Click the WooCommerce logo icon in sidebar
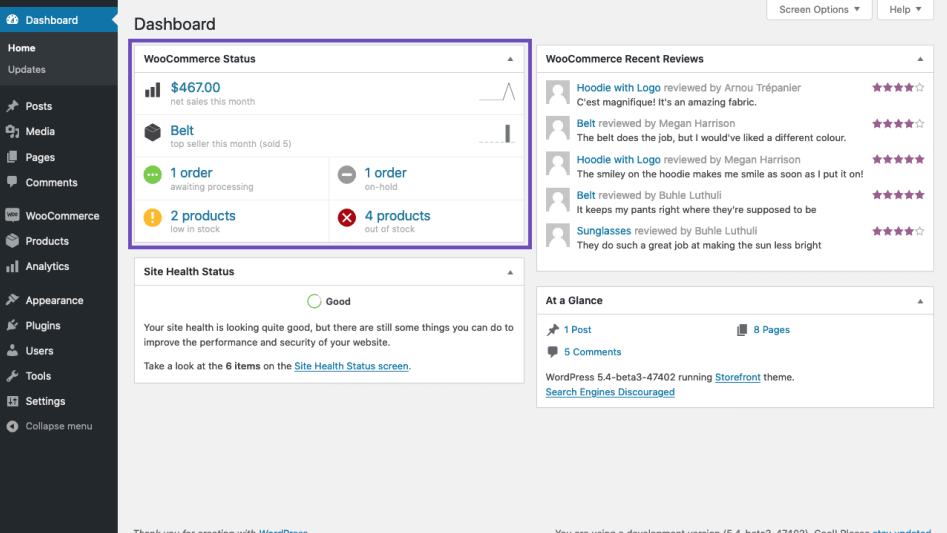Viewport: 947px width, 533px height. point(12,215)
